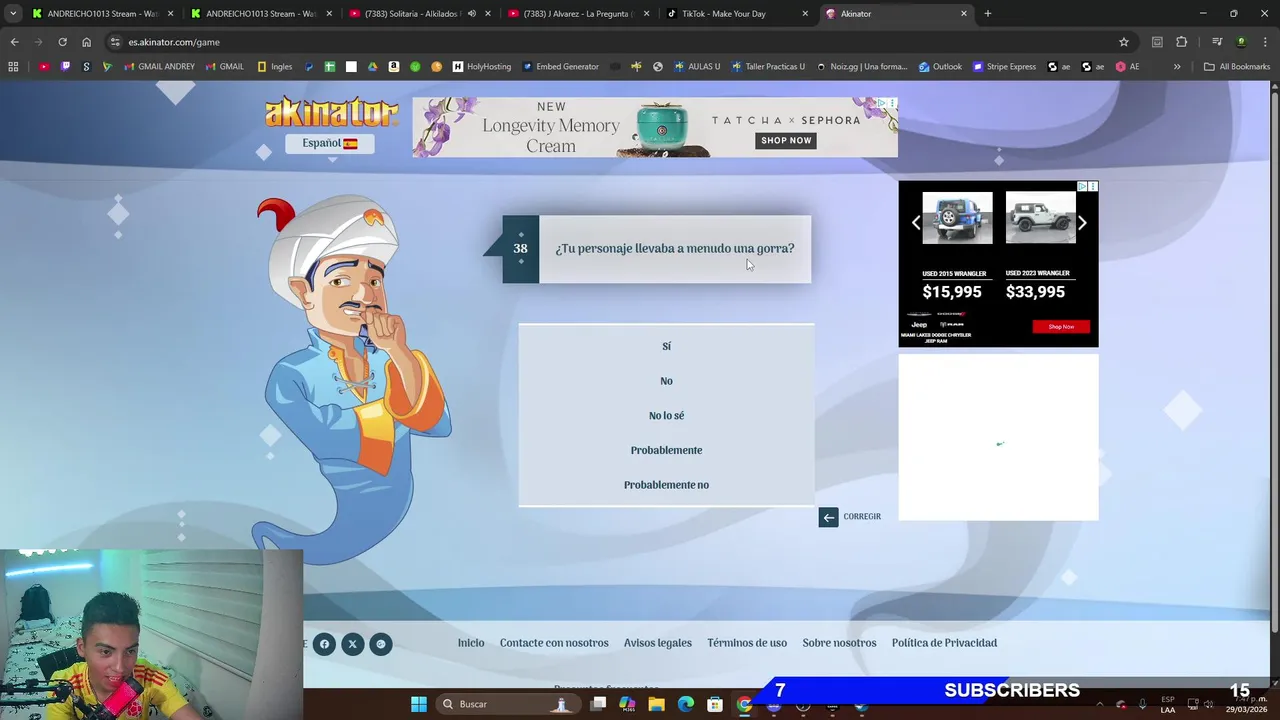1280x720 pixels.
Task: Open the tab search dropdown arrow
Action: pos(13,14)
